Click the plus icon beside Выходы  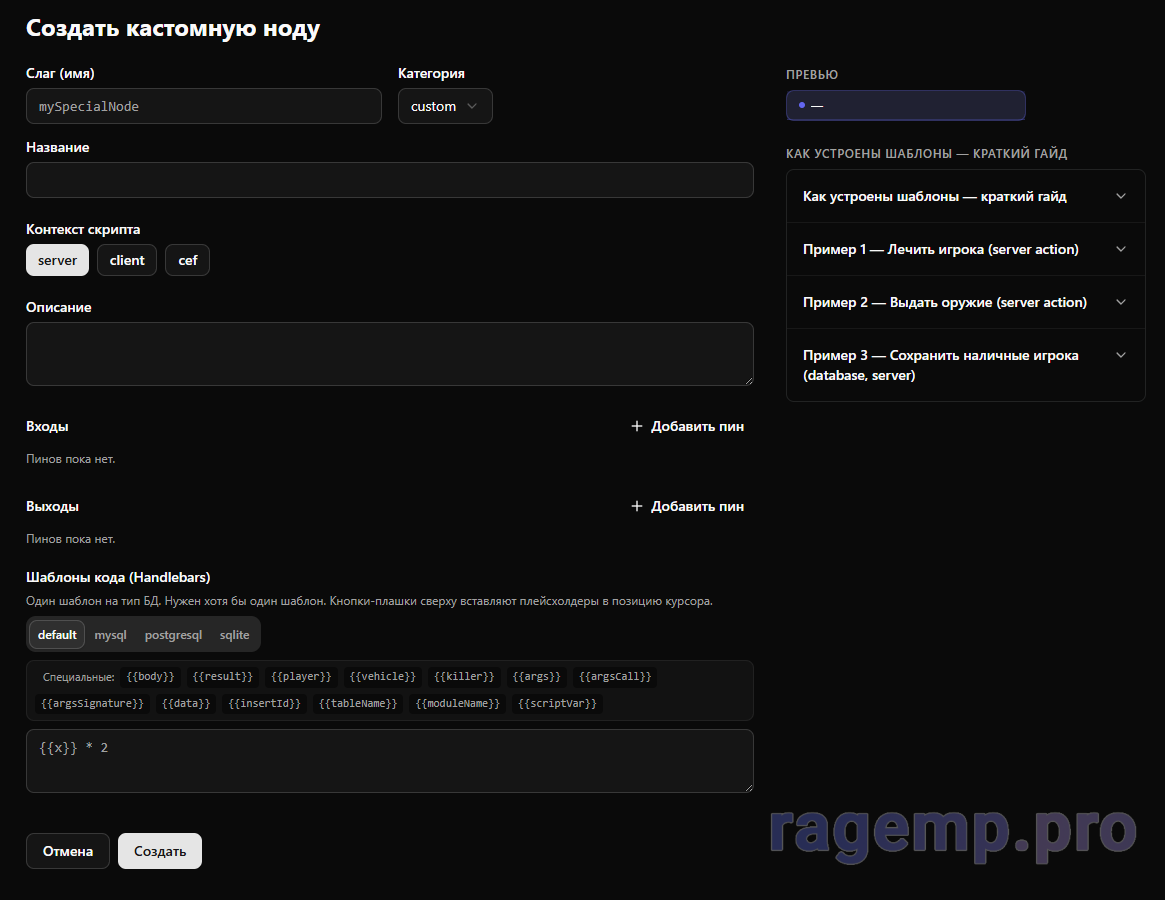637,506
